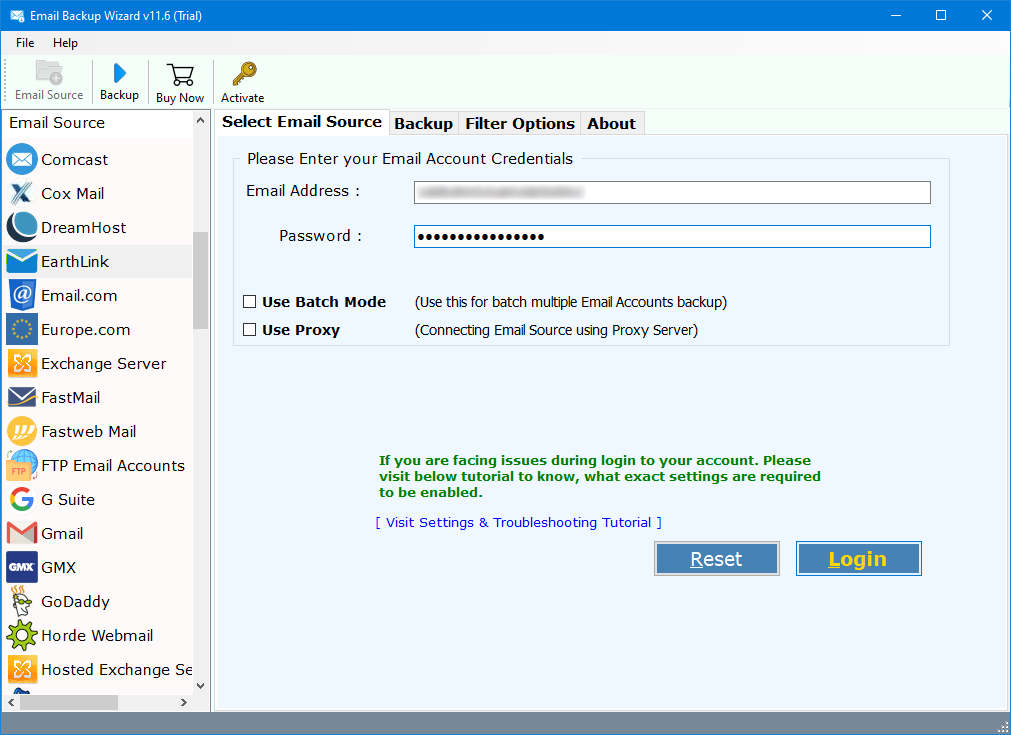The width and height of the screenshot is (1011, 735).
Task: Click the source list horizontal scrollbar thumb
Action: tap(69, 702)
